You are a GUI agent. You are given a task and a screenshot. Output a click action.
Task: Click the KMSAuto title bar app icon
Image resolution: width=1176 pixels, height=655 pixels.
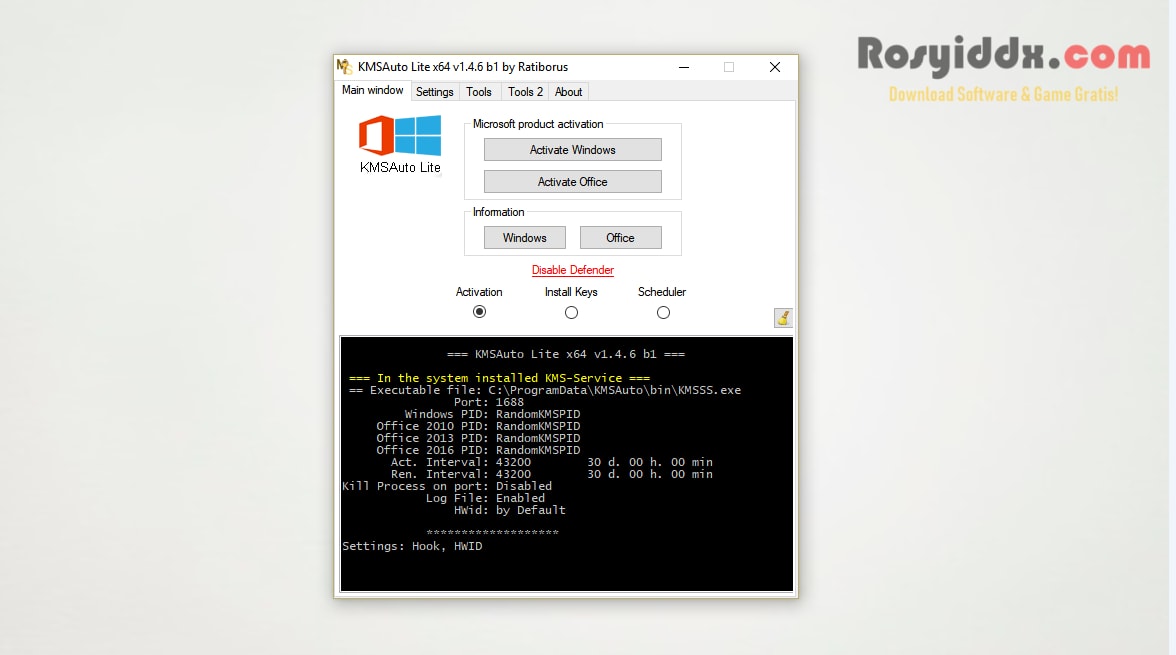(344, 67)
